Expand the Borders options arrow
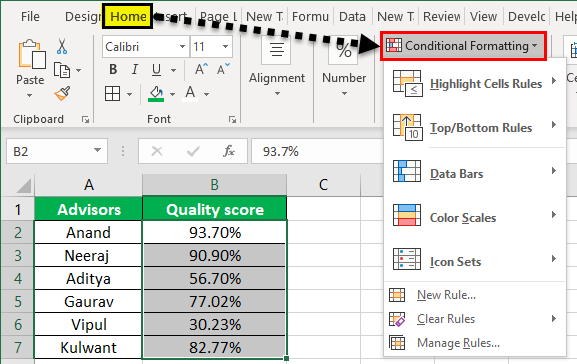Viewport: 577px width, 364px height. (129, 94)
